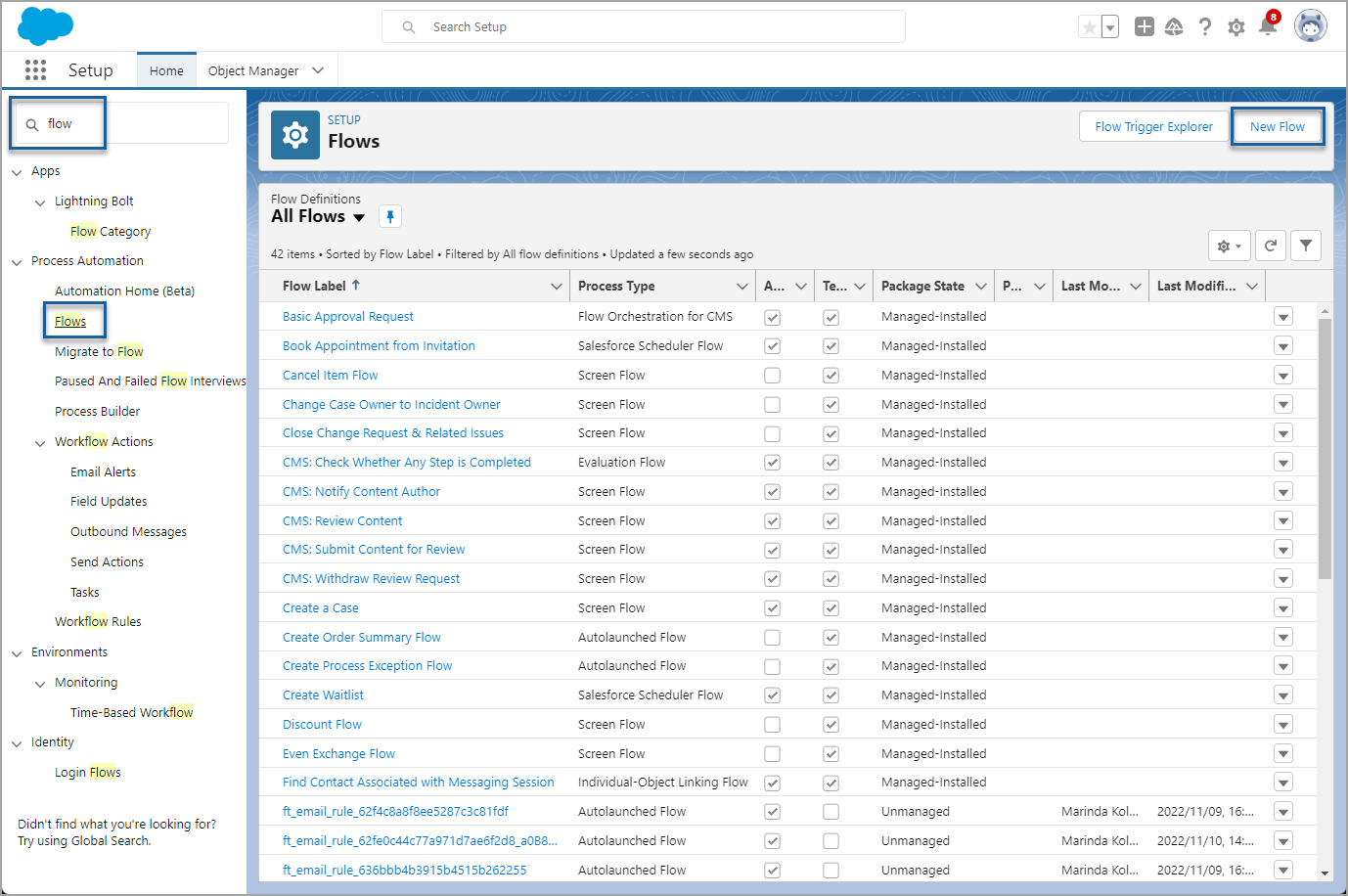Toggle Active checkbox for Discount Flow
This screenshot has width=1348, height=896.
[x=772, y=724]
